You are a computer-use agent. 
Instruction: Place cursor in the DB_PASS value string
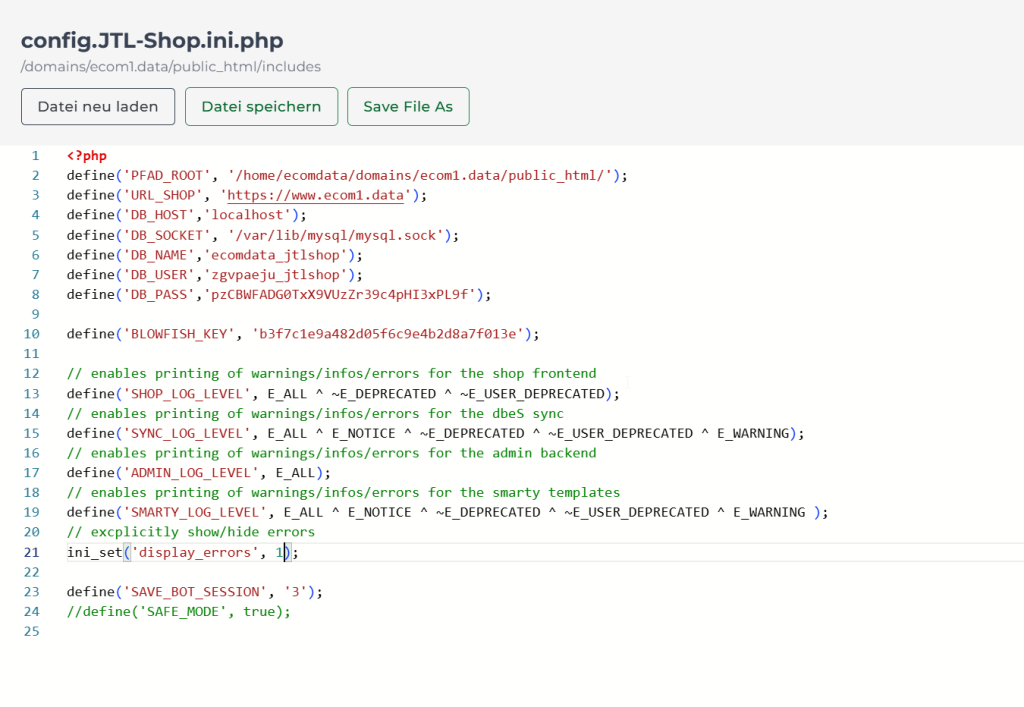point(342,294)
